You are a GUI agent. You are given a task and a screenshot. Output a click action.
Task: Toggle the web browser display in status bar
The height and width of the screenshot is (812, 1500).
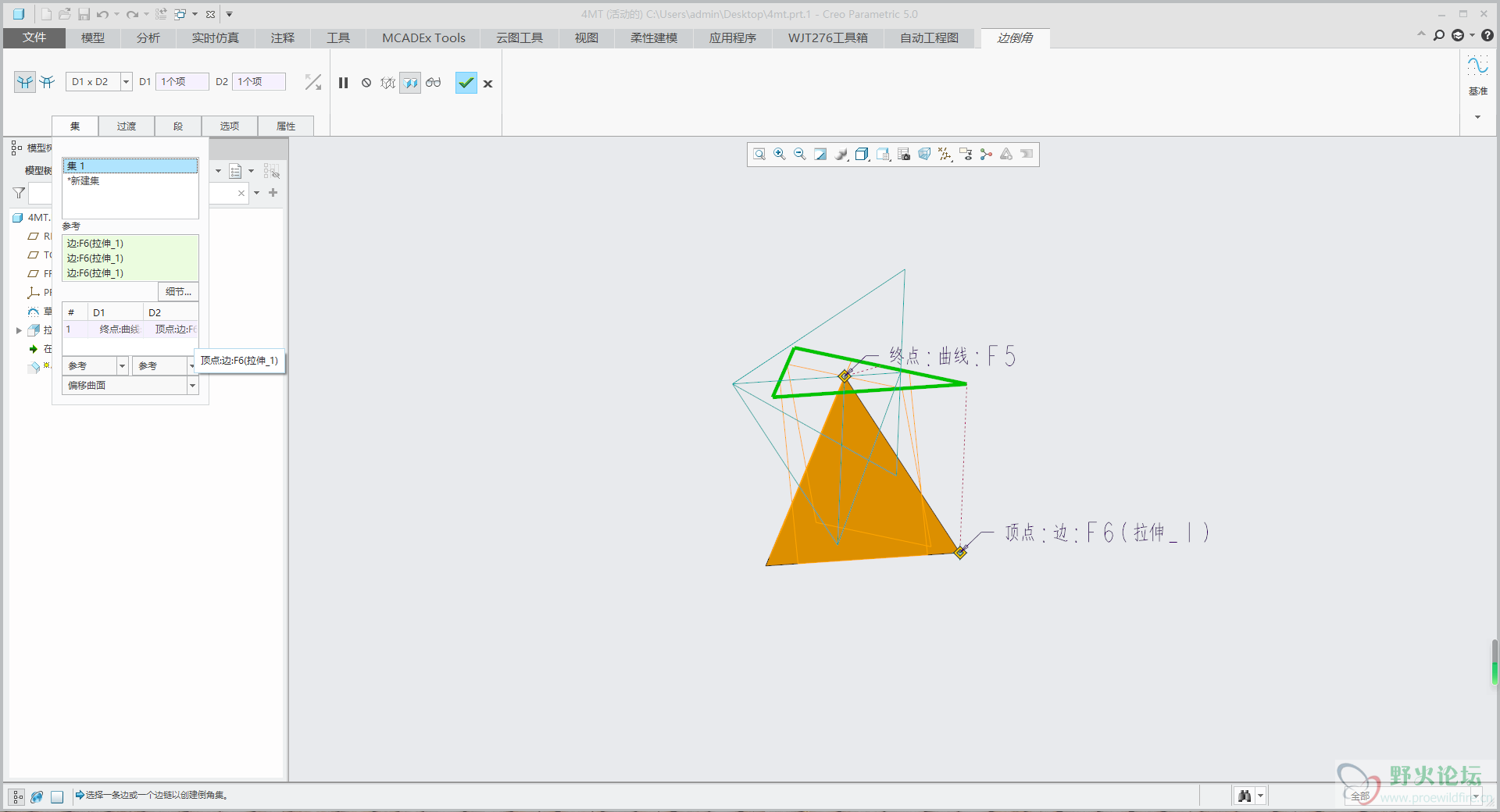tap(37, 796)
